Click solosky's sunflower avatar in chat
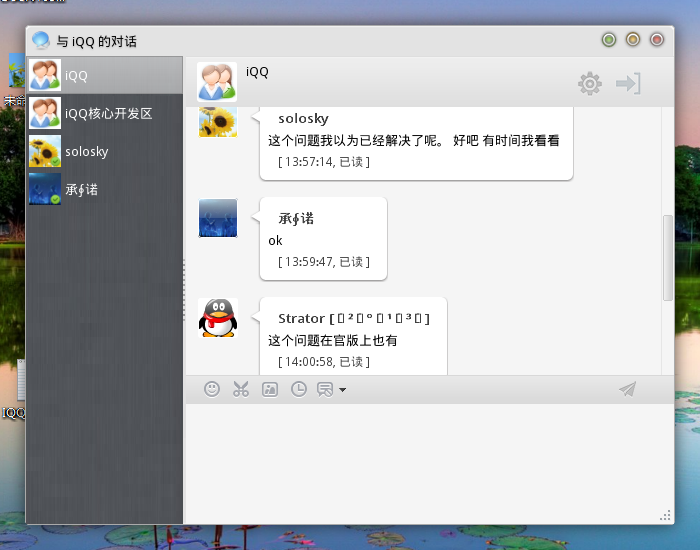The image size is (700, 550). tap(218, 121)
